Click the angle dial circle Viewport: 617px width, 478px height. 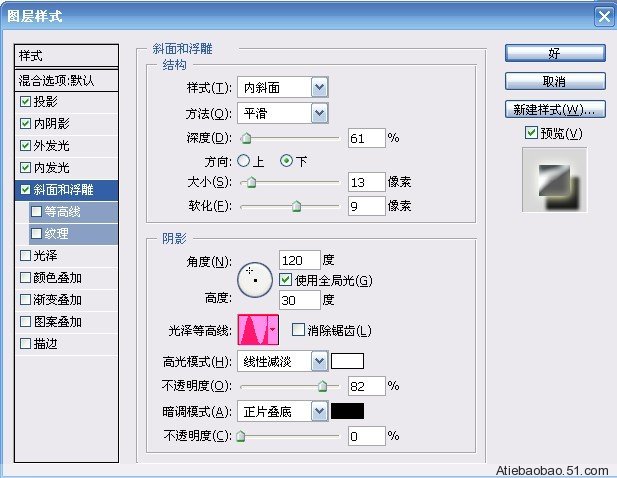pyautogui.click(x=255, y=279)
